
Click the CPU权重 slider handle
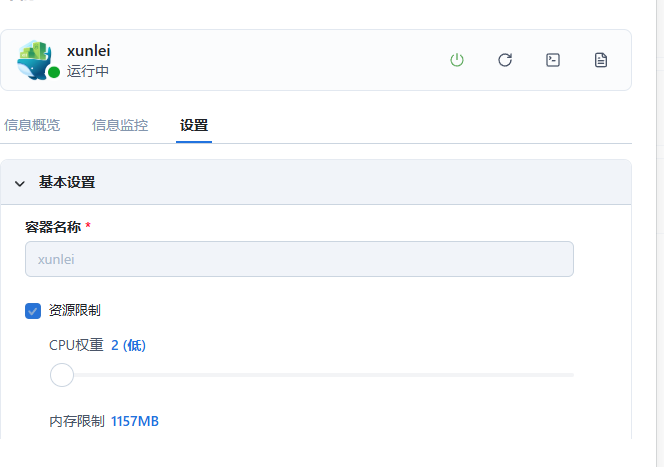62,375
